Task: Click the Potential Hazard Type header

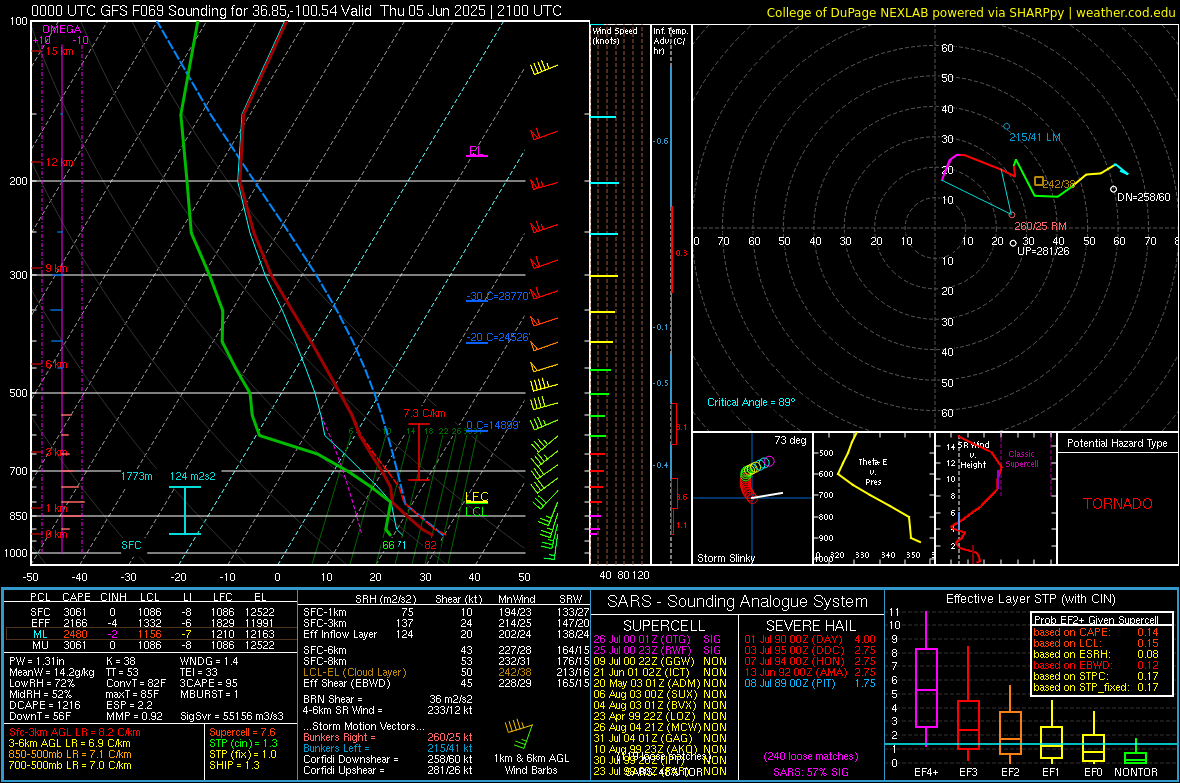Action: [1117, 443]
